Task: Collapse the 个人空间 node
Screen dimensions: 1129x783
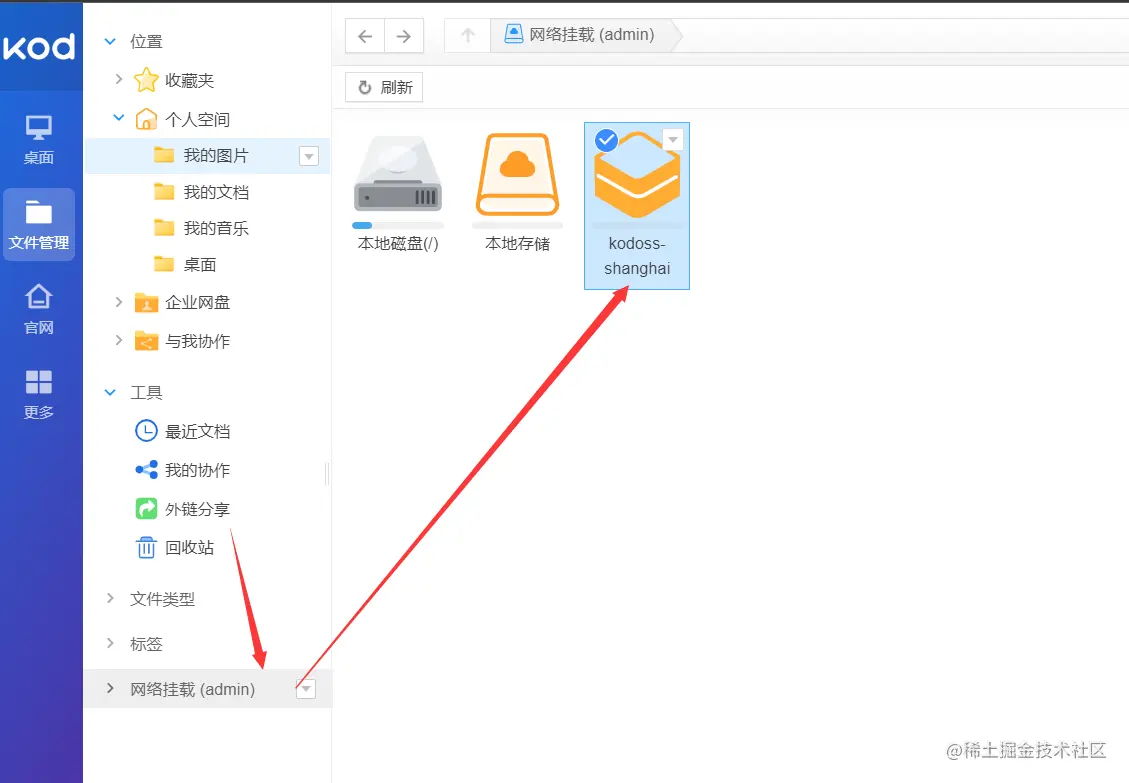Action: pos(119,117)
